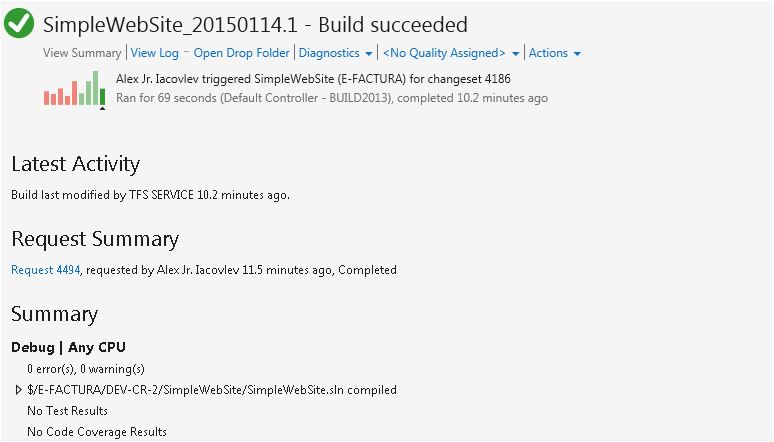
Task: Open the View Log link
Action: pos(155,53)
